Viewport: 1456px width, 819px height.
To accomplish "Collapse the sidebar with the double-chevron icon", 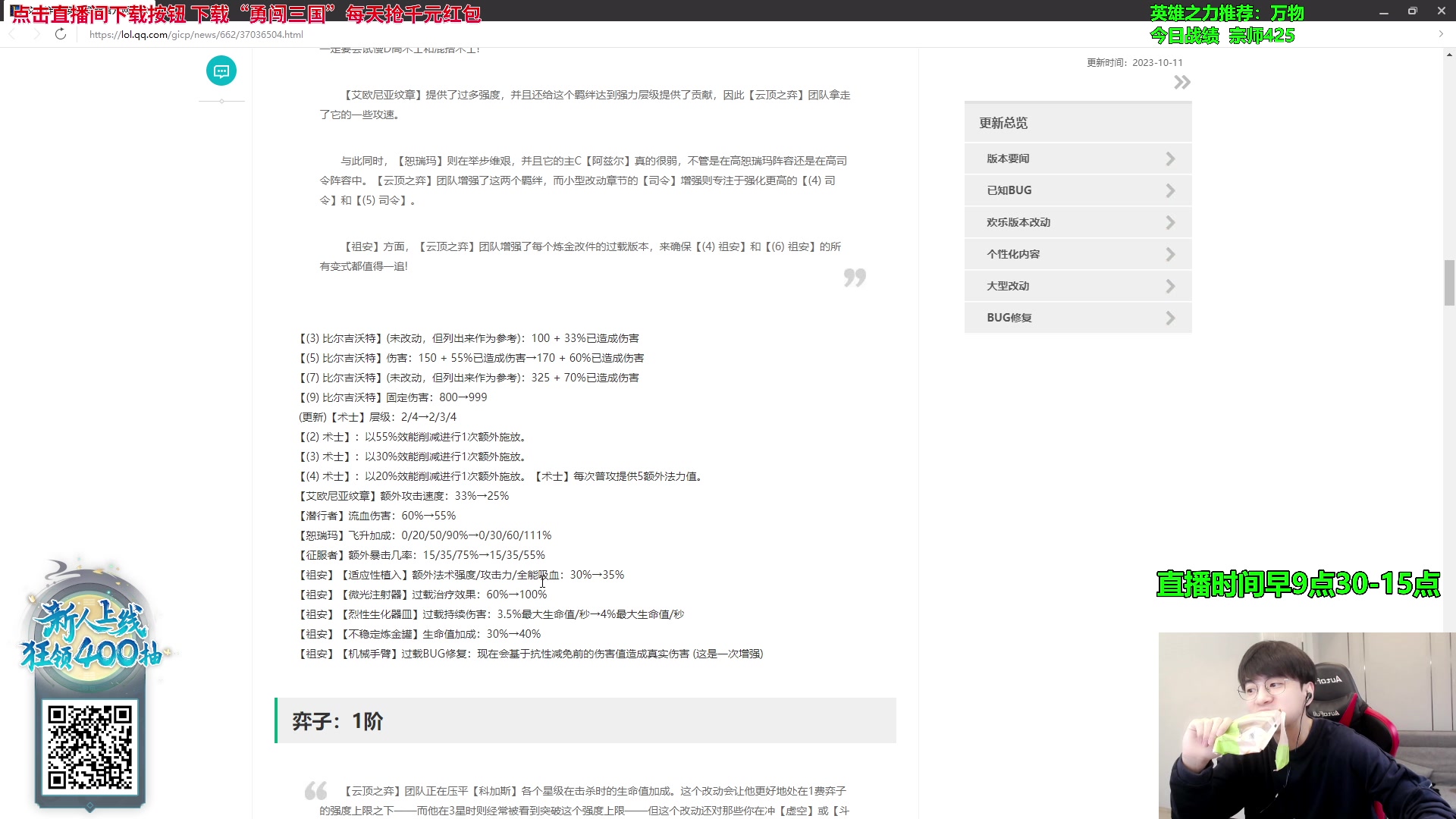I will click(1181, 82).
